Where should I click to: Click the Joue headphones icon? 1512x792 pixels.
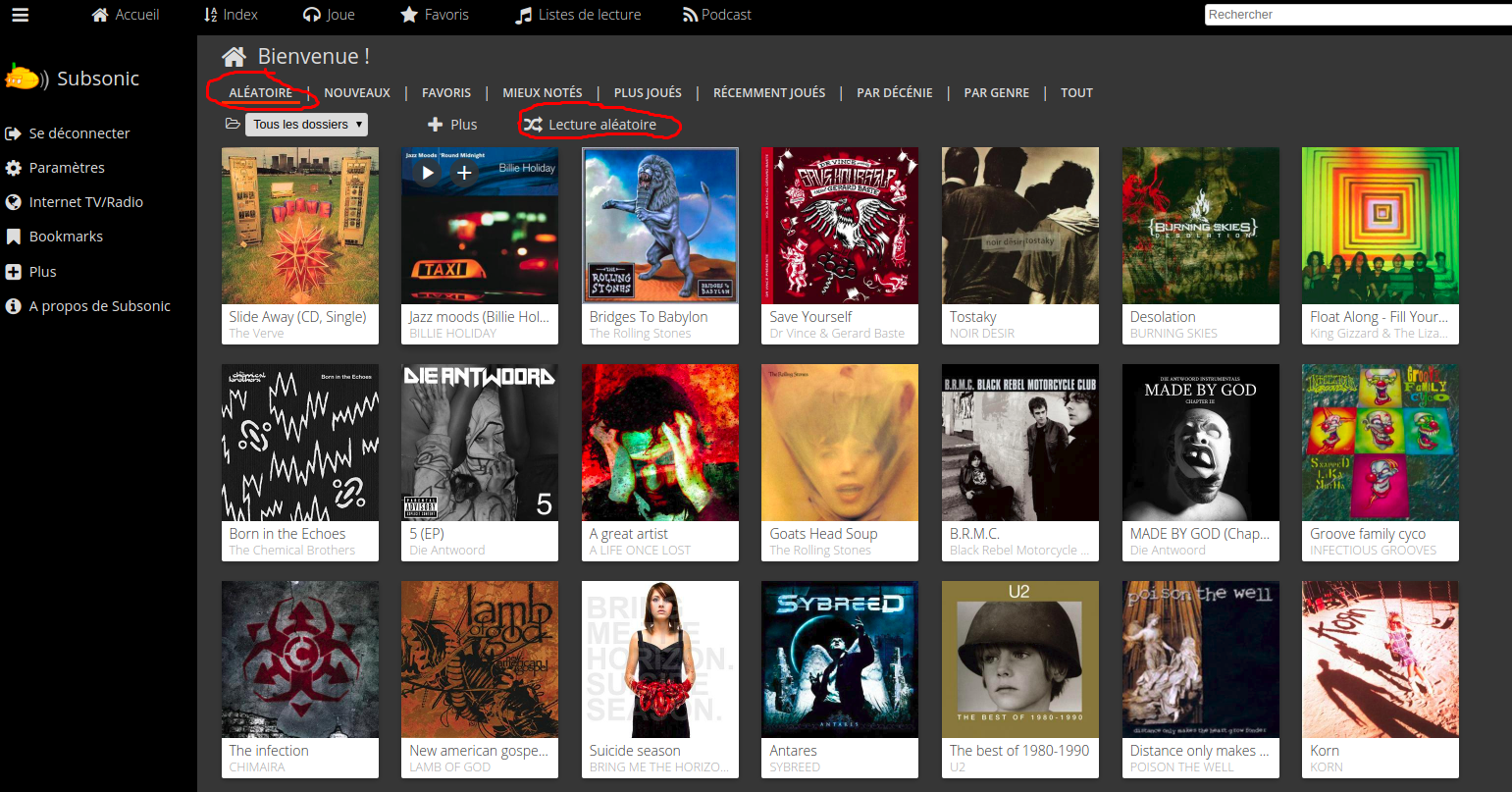click(312, 15)
